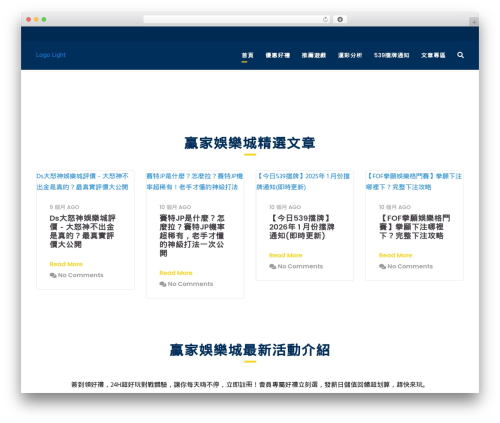The width and height of the screenshot is (500, 423).
Task: Click '10 個月 AGO' date on 今日539擋牌 card
Action: click(285, 207)
